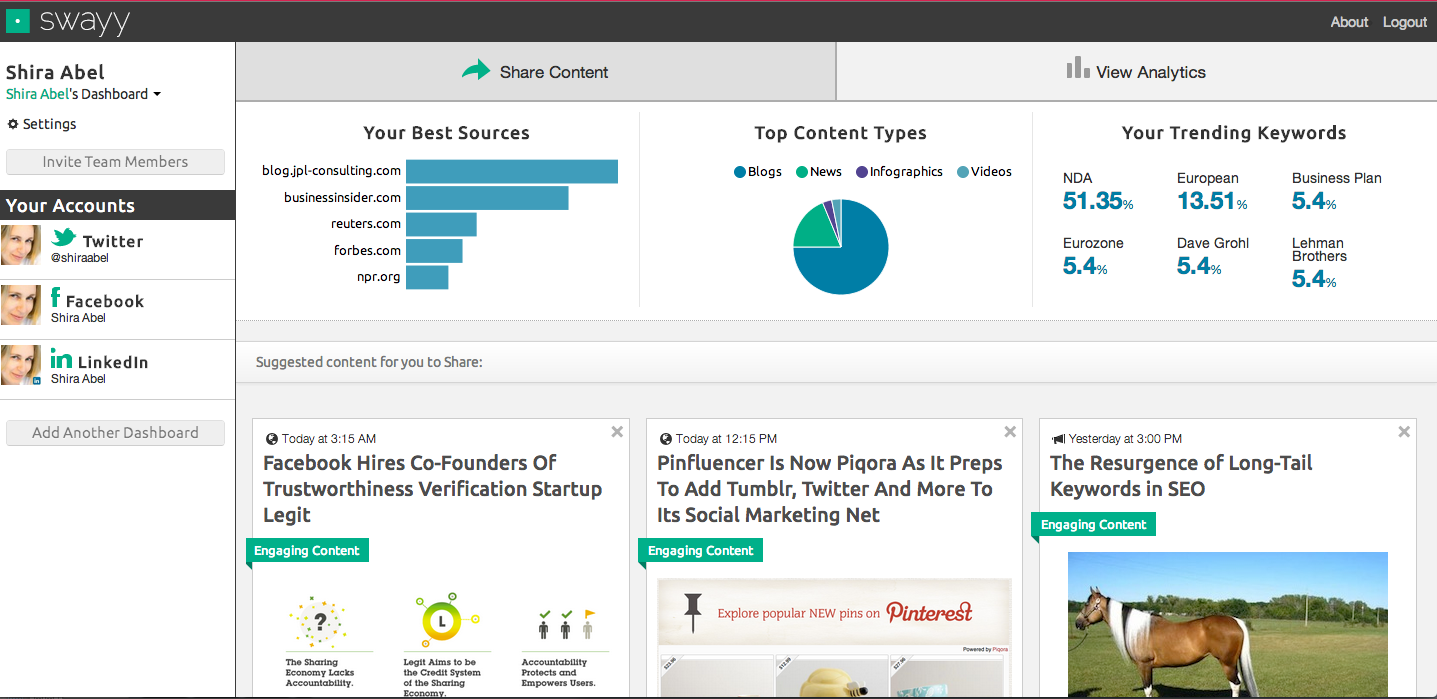
Task: Click the swayy logo icon
Action: tap(17, 21)
